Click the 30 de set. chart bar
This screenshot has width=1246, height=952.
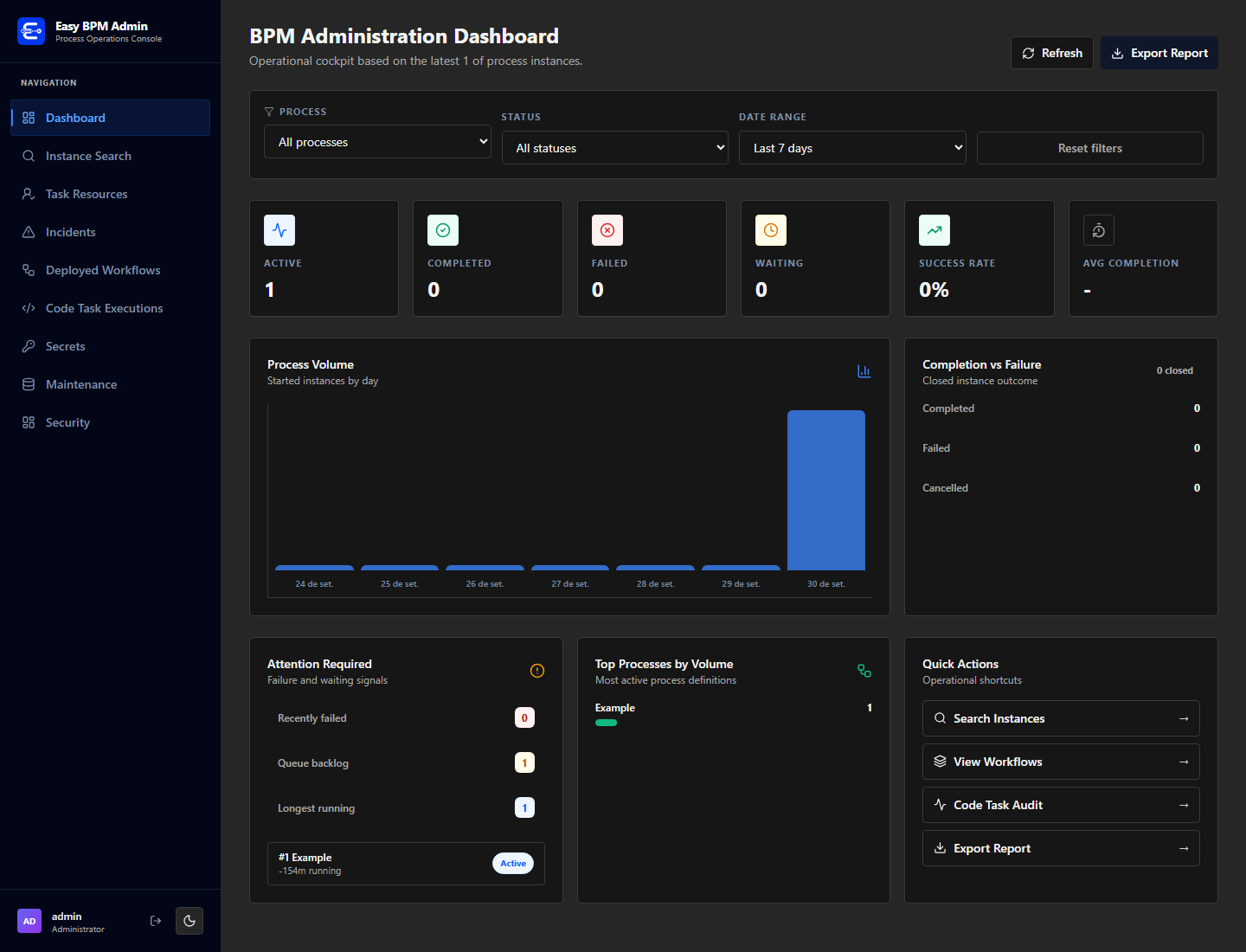click(x=826, y=490)
